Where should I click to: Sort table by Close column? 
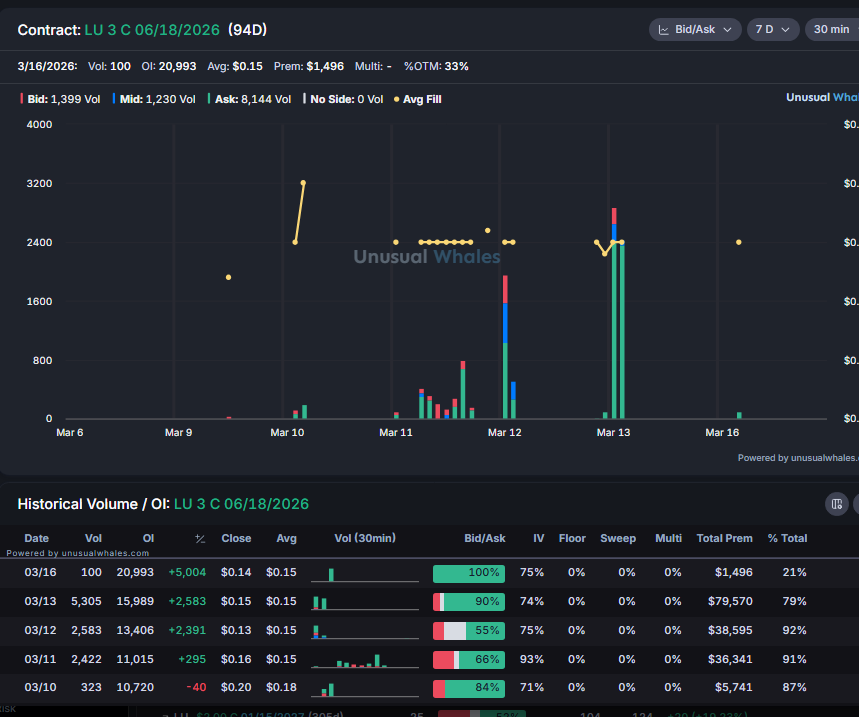(236, 538)
